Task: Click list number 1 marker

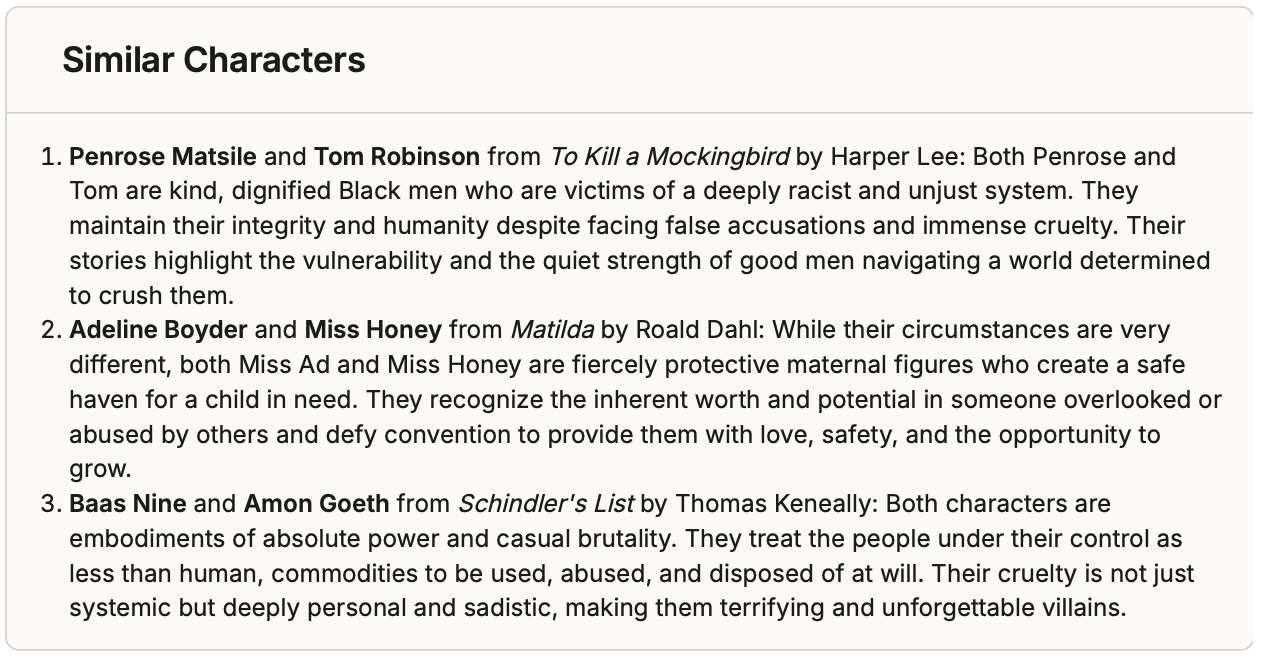Action: (x=50, y=157)
